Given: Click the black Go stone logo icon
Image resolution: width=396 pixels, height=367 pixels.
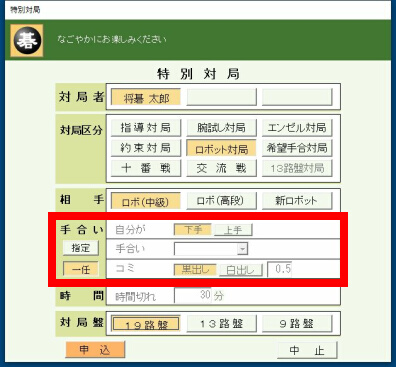Looking at the screenshot, I should 27,40.
